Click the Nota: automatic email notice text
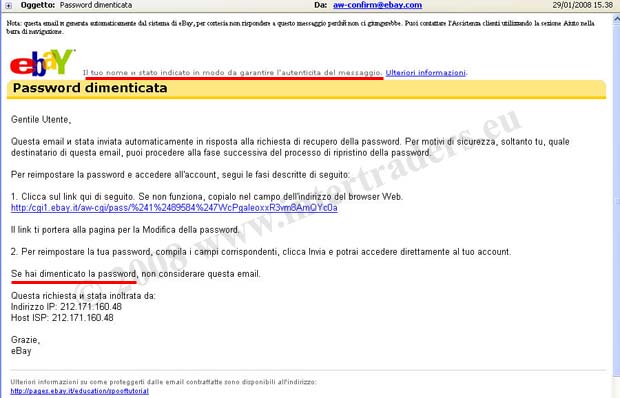 pyautogui.click(x=301, y=27)
